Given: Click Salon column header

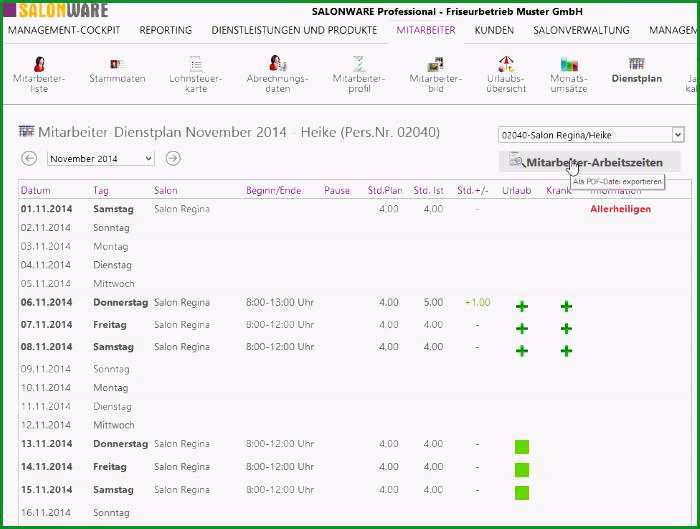Looking at the screenshot, I should coord(166,191).
